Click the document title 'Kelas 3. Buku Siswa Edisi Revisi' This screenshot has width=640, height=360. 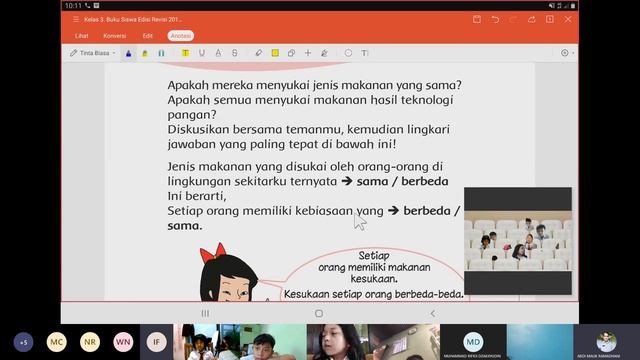pyautogui.click(x=133, y=19)
